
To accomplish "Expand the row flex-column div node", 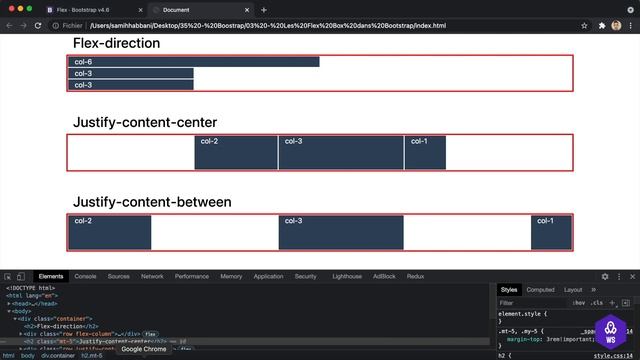I will pos(20,334).
